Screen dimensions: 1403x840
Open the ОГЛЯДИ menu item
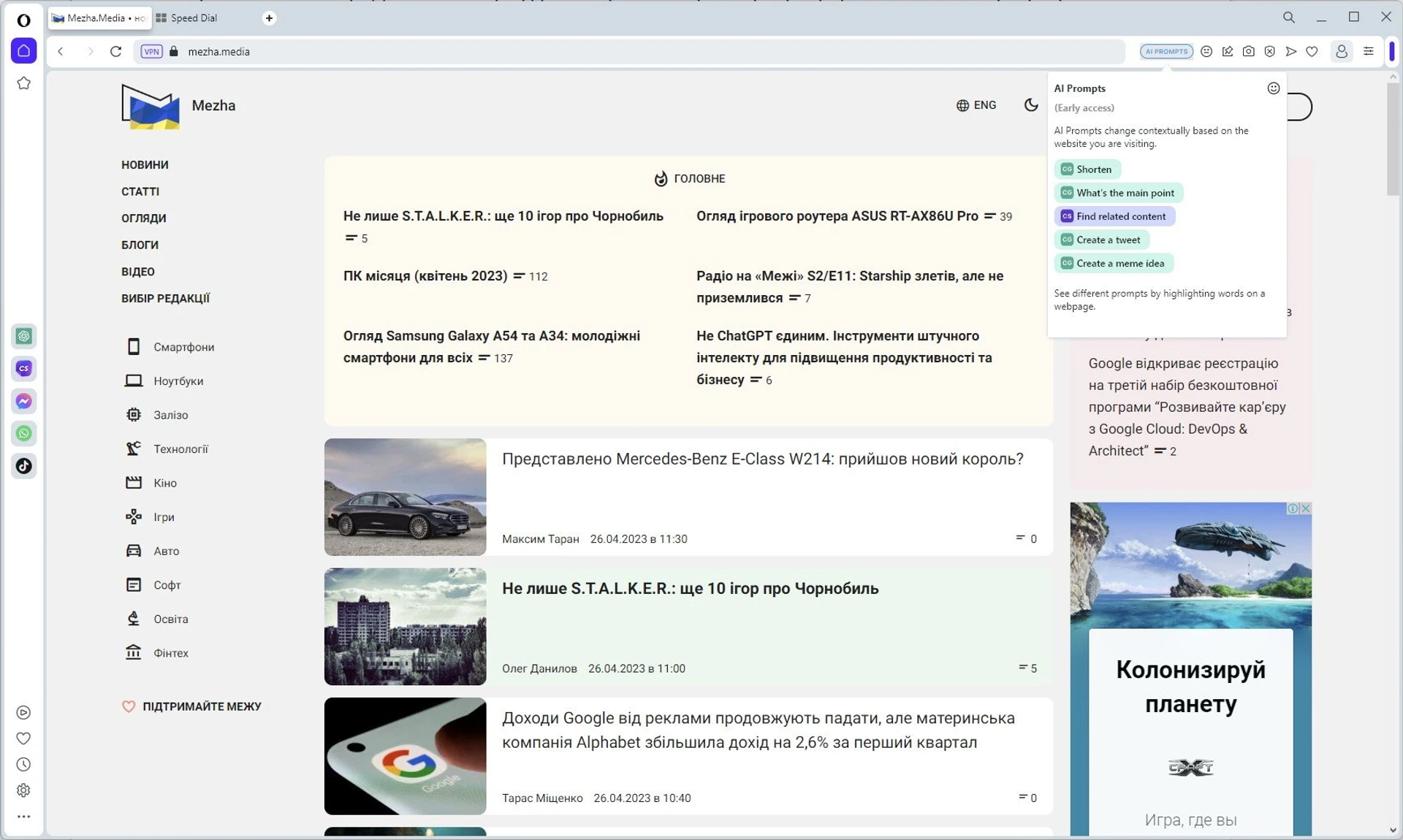[144, 218]
